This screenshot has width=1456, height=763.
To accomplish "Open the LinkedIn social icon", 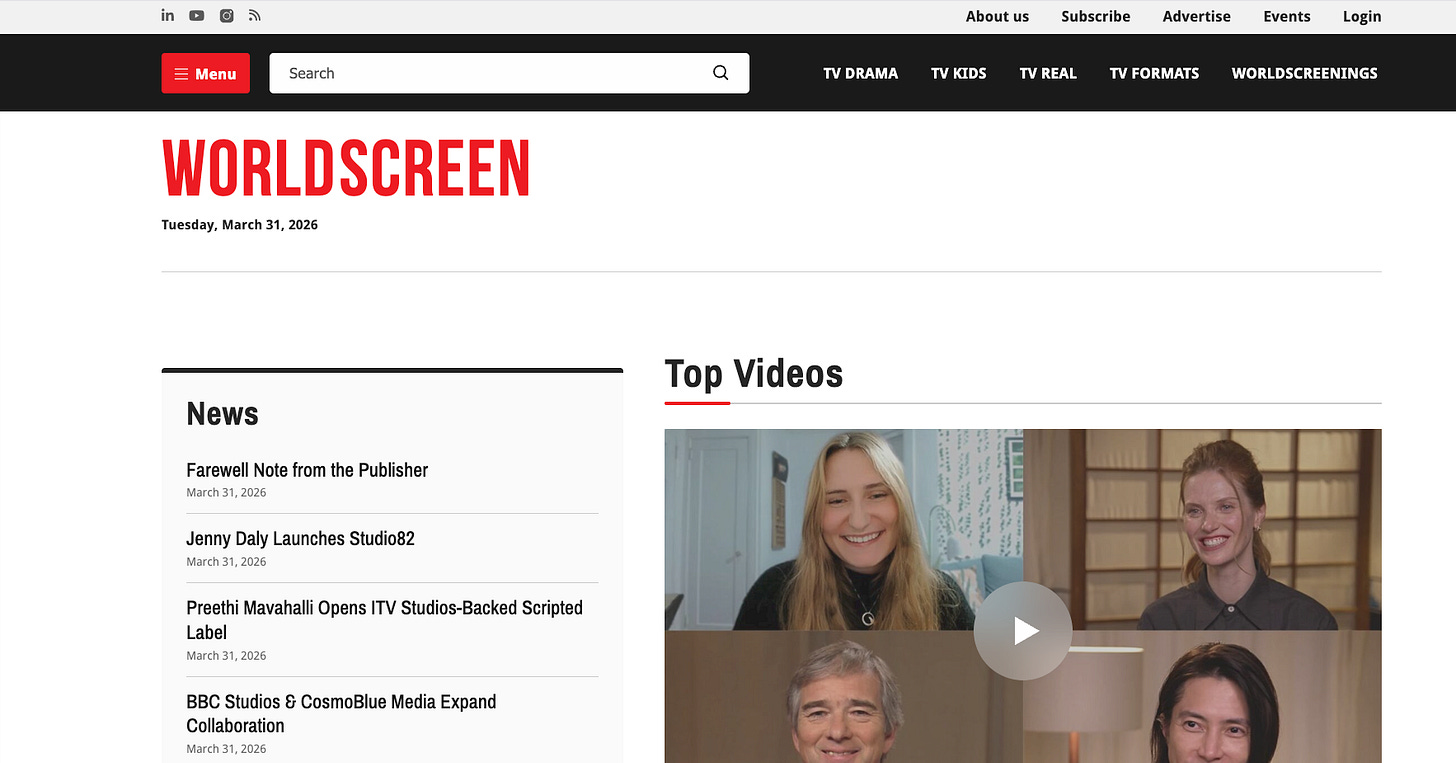I will pos(168,15).
